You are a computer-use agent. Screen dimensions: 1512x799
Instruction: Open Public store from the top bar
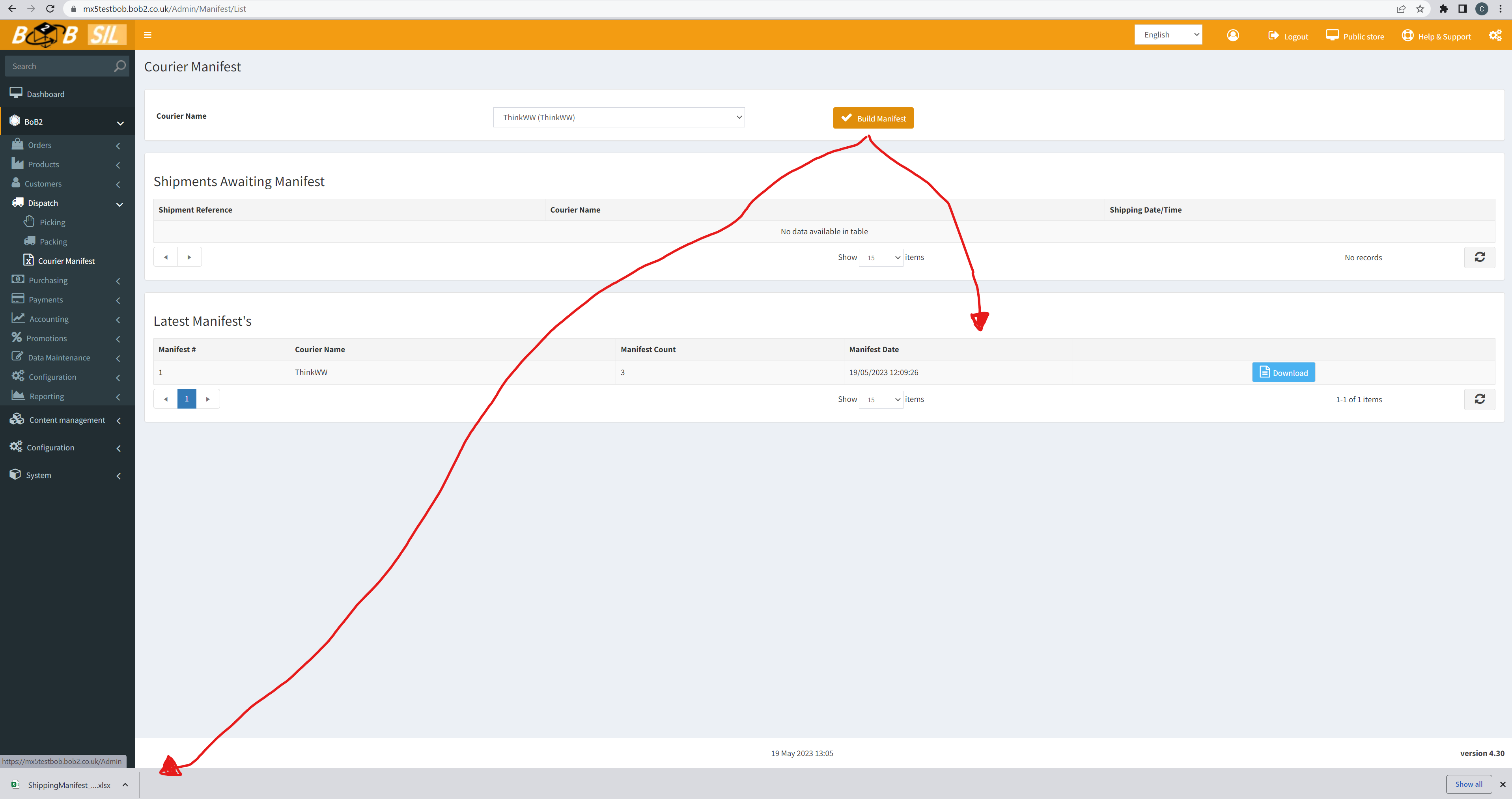[x=1355, y=36]
